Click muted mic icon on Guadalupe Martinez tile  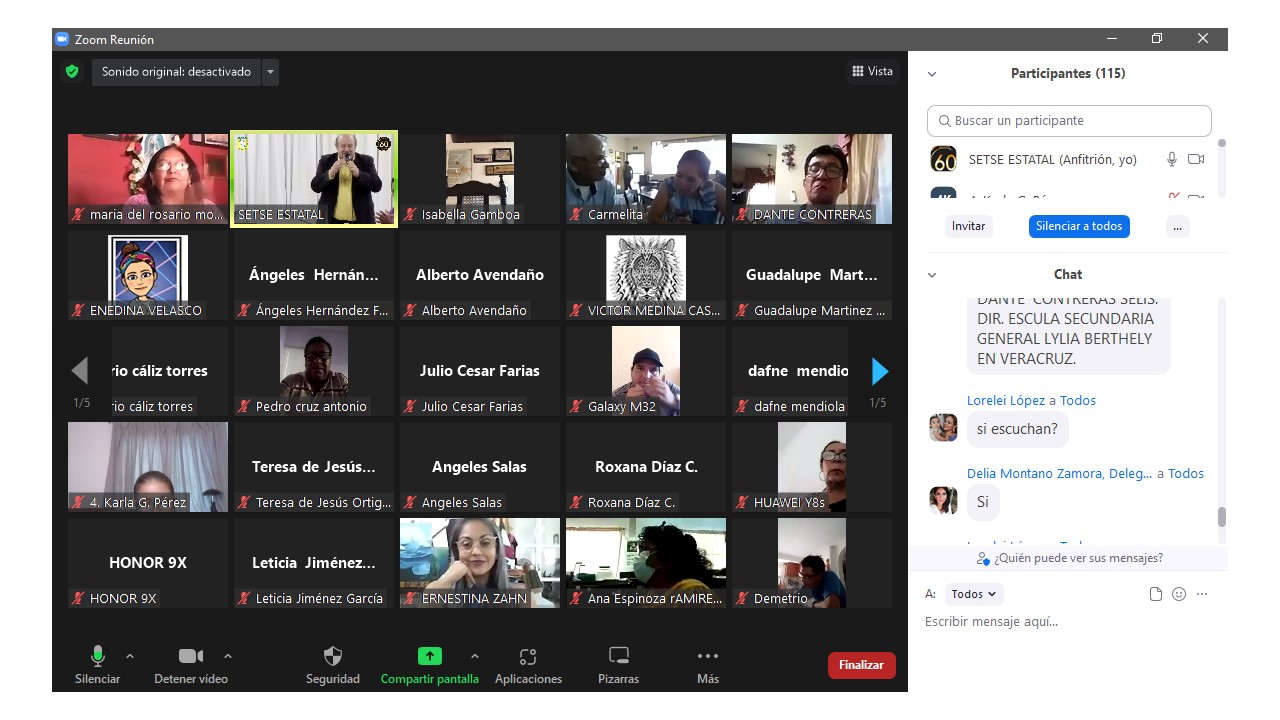tap(742, 311)
